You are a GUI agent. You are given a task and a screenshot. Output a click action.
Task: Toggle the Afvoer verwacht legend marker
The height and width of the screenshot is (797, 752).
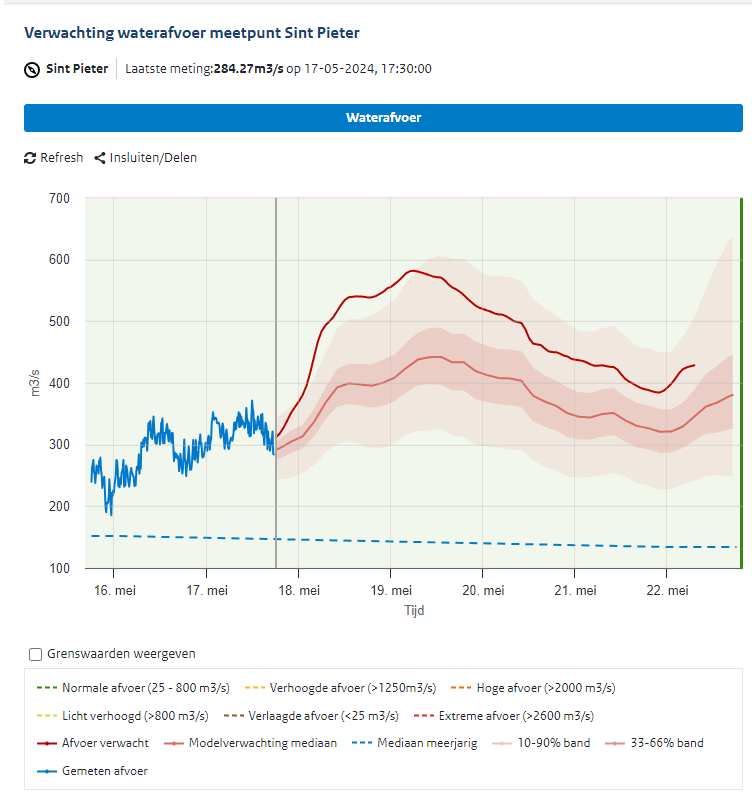click(47, 743)
